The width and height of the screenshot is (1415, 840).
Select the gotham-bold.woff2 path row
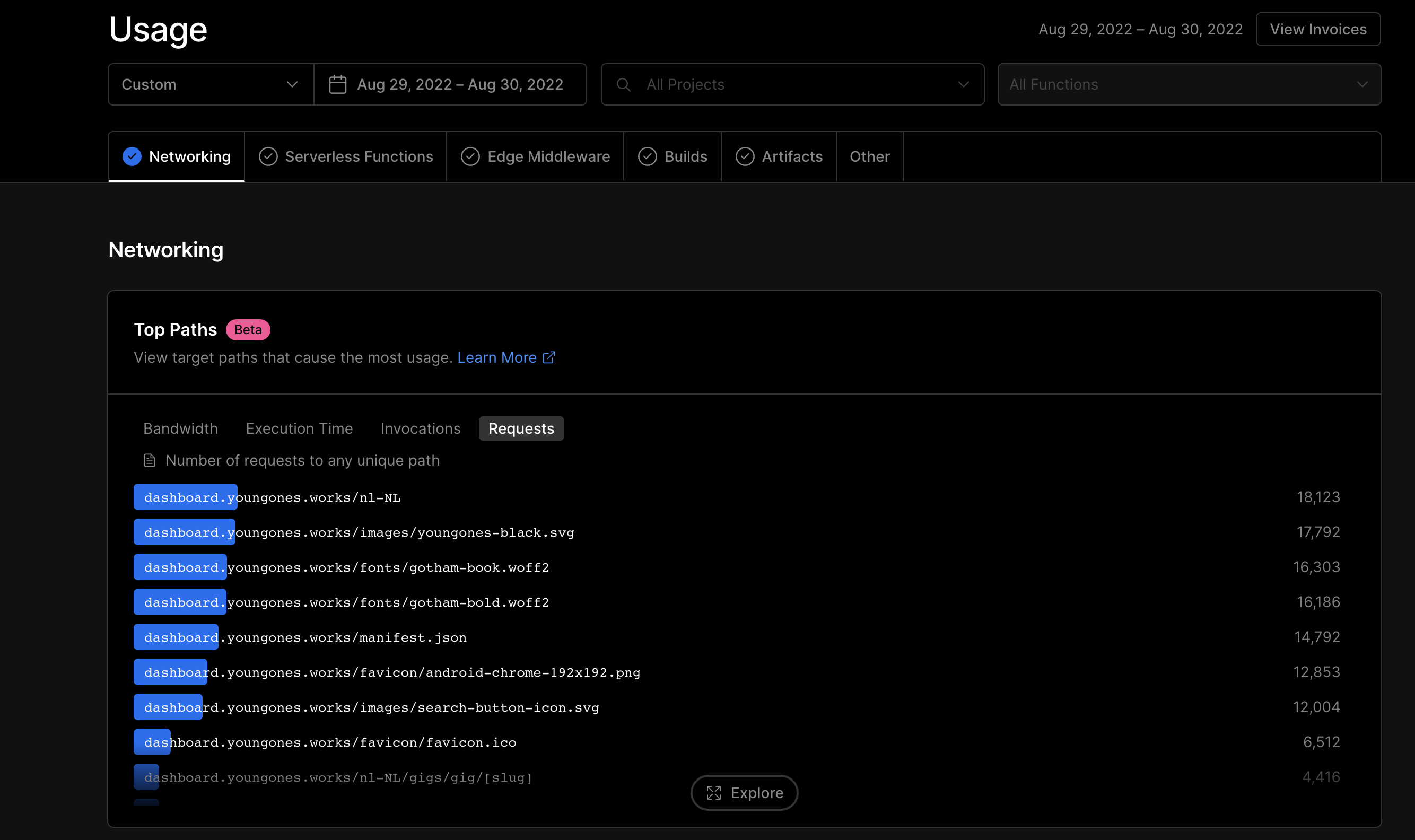737,602
